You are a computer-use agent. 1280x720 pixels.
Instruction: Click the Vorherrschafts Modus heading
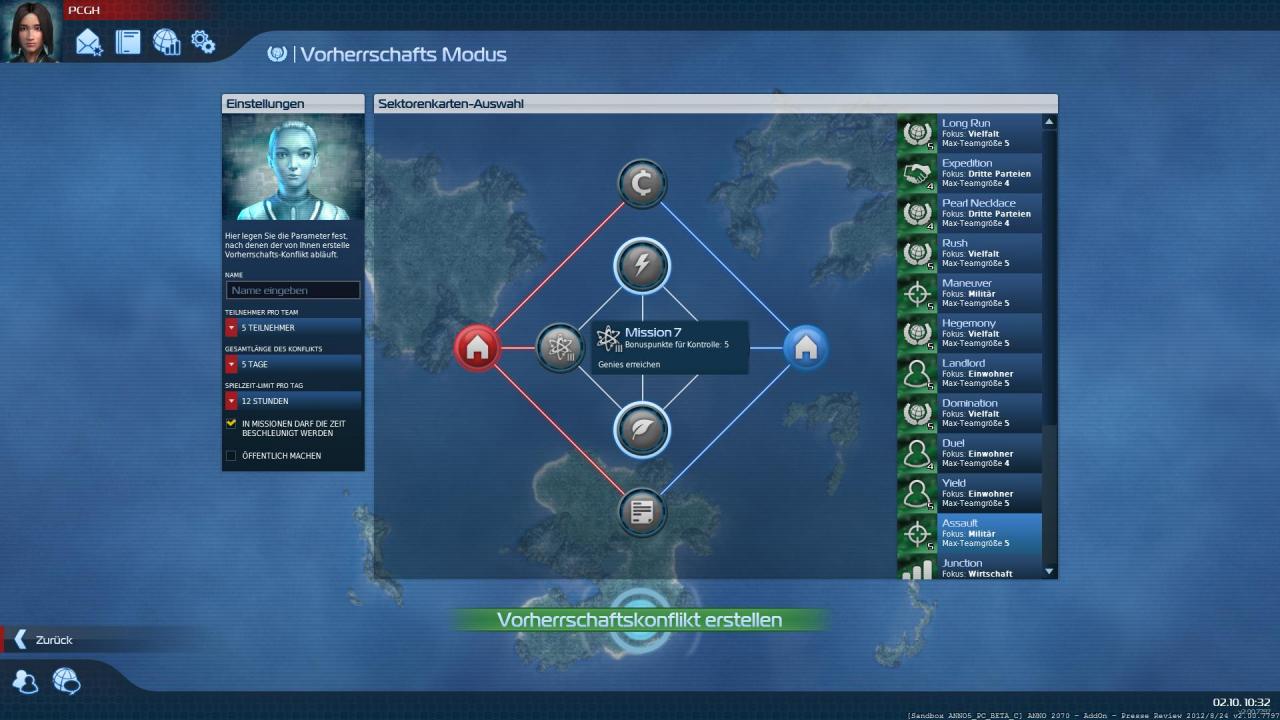(x=404, y=54)
